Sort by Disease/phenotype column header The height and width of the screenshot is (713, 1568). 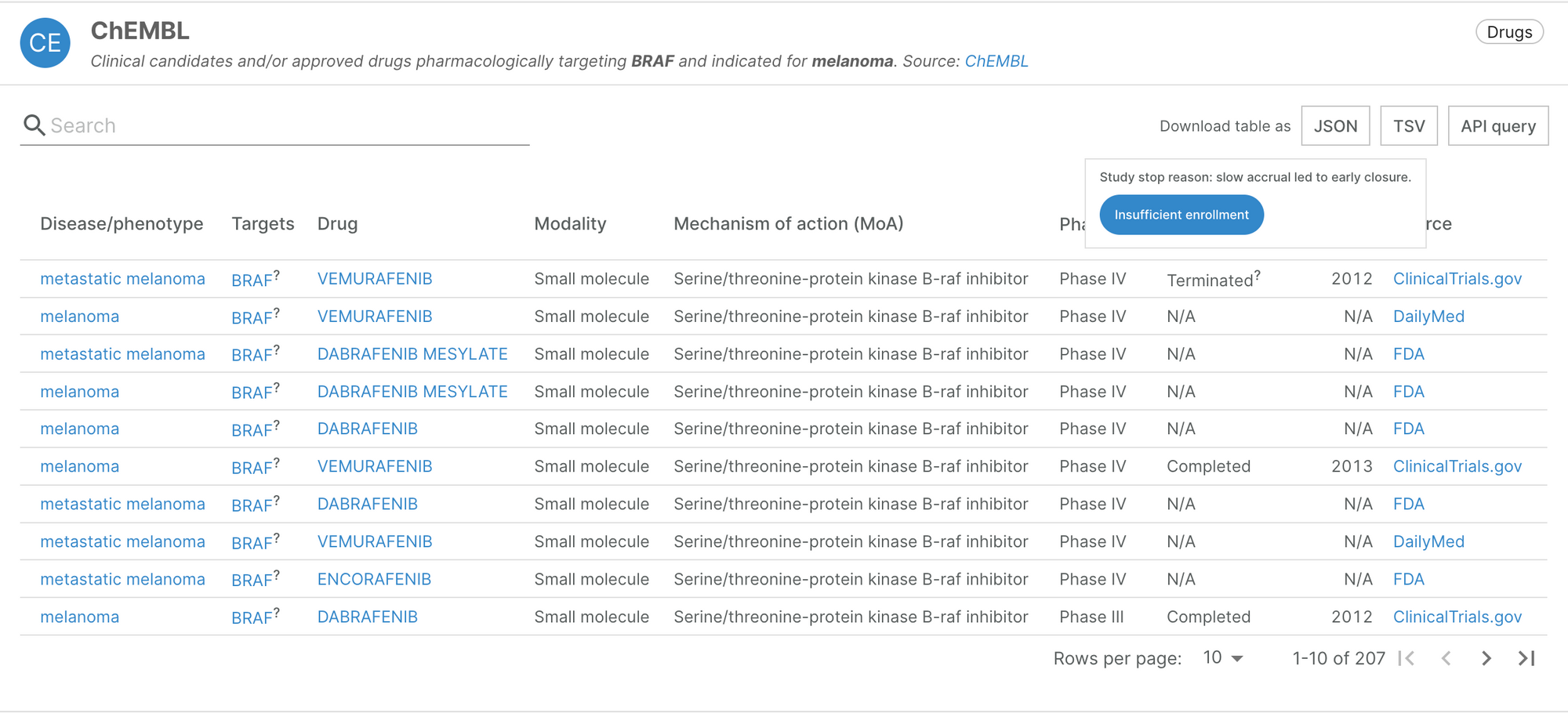coord(122,224)
